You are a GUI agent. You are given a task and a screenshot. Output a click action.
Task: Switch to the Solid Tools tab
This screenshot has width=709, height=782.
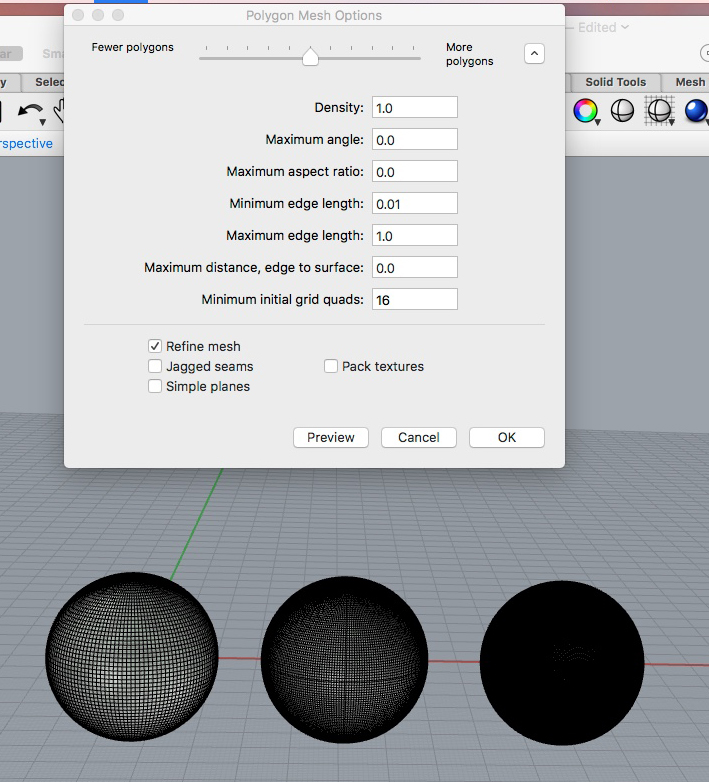pos(615,82)
